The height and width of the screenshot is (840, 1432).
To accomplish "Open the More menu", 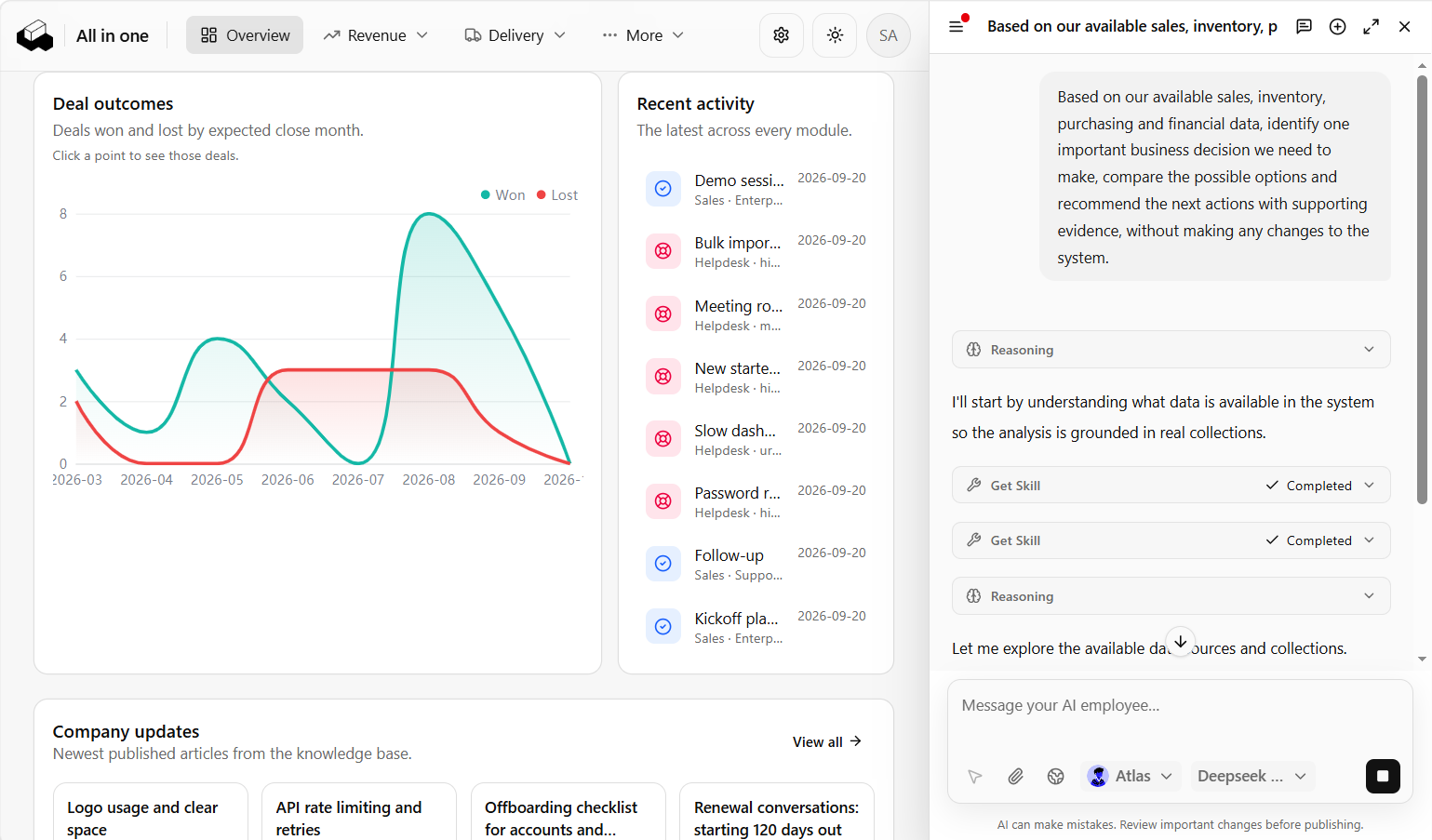I will click(x=643, y=35).
